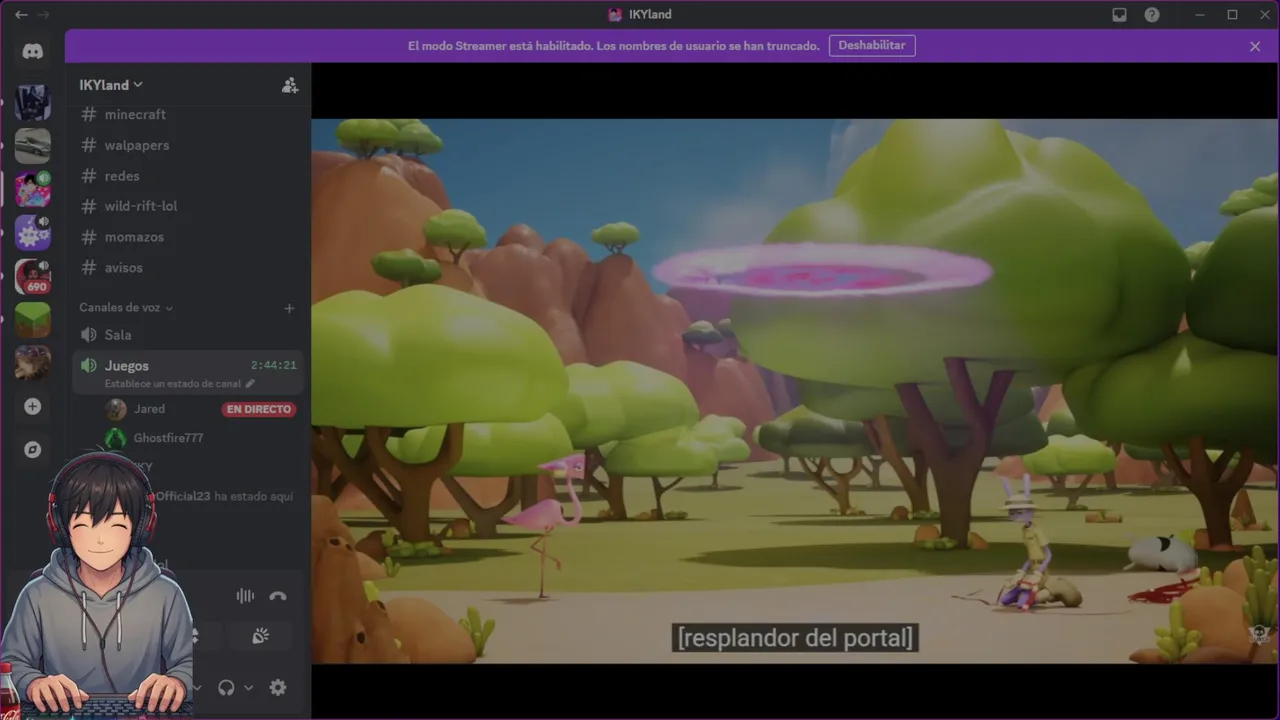Viewport: 1280px width, 720px height.
Task: Open the soundboard megaphone button
Action: click(x=260, y=636)
